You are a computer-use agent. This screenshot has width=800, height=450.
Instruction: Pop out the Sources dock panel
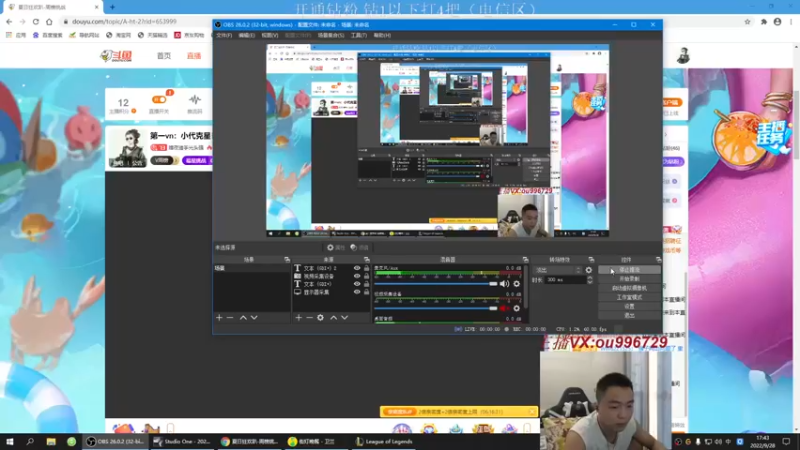[366, 260]
